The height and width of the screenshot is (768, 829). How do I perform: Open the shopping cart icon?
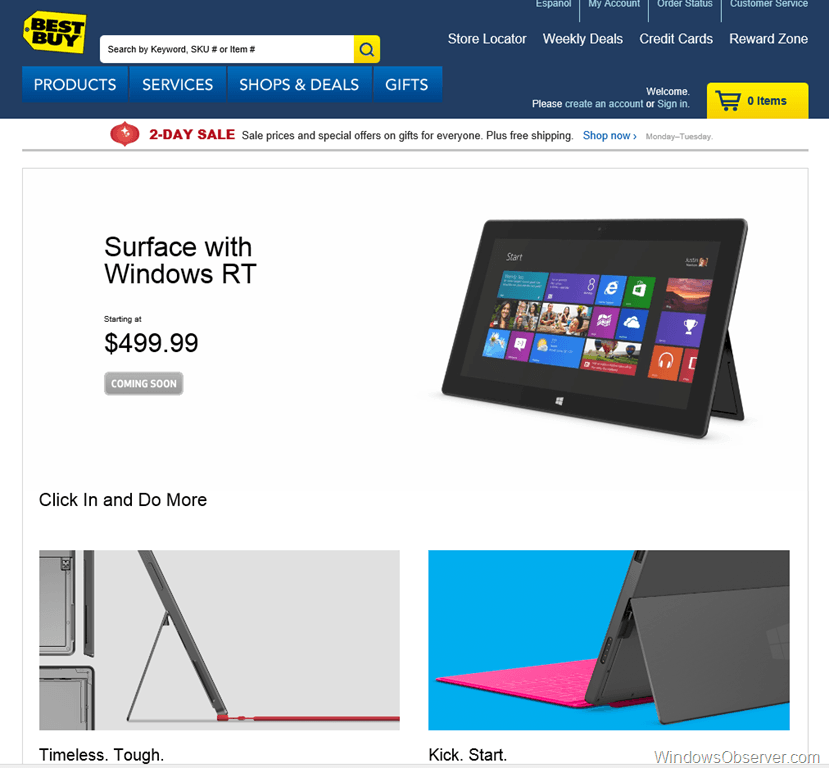click(x=728, y=100)
